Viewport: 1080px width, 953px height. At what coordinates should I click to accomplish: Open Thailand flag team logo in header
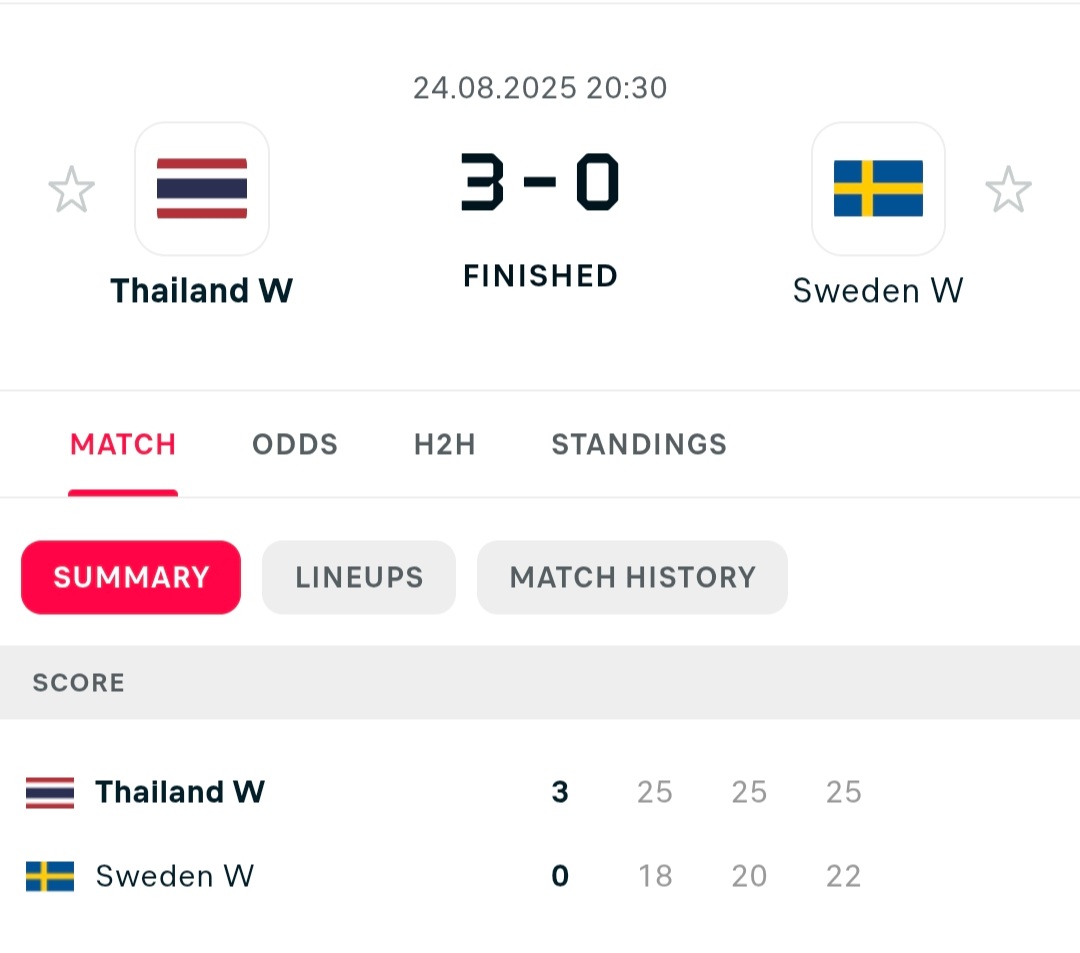point(202,189)
